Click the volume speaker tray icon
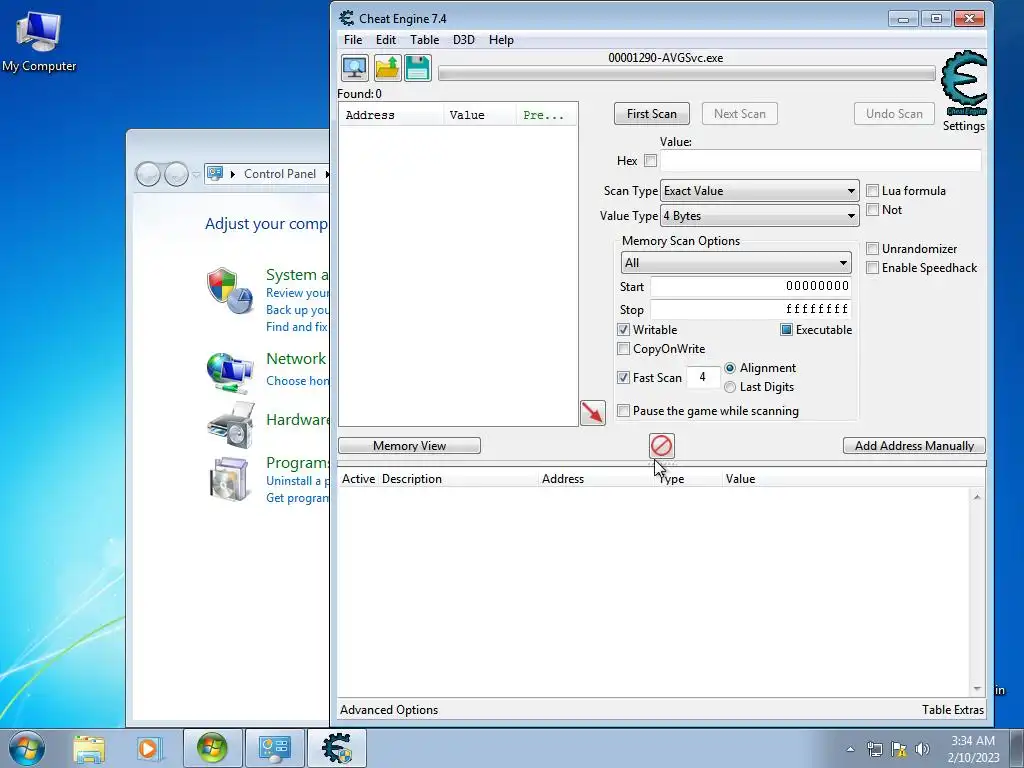 pyautogui.click(x=922, y=749)
